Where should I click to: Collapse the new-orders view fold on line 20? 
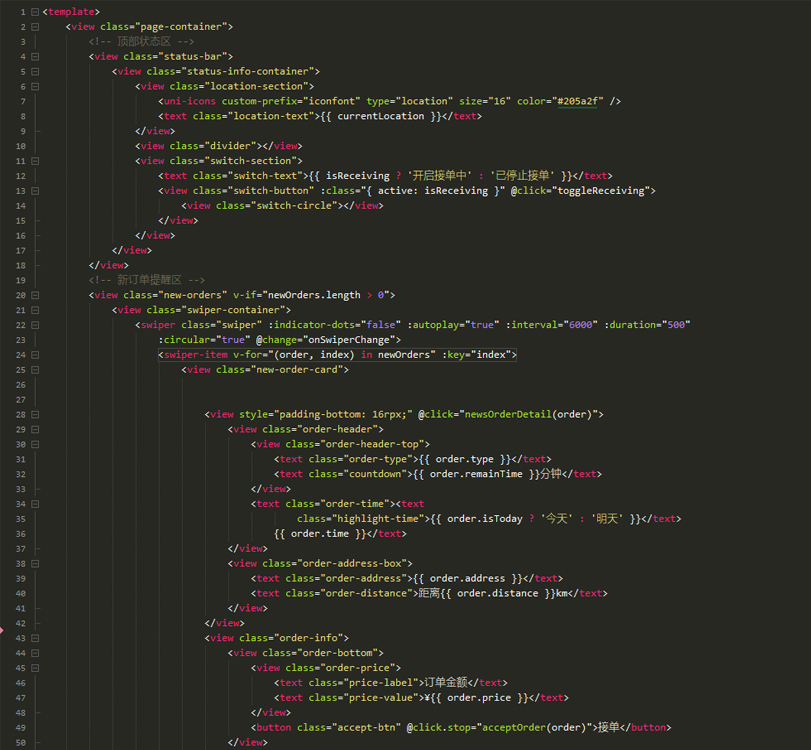click(35, 295)
